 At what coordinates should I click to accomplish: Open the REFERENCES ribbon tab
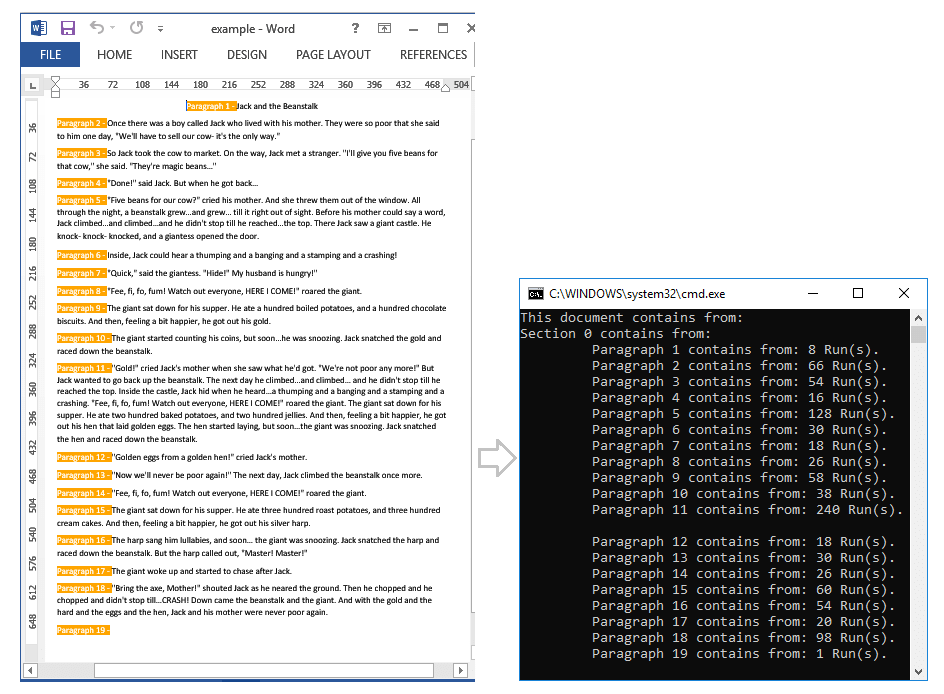pos(433,55)
